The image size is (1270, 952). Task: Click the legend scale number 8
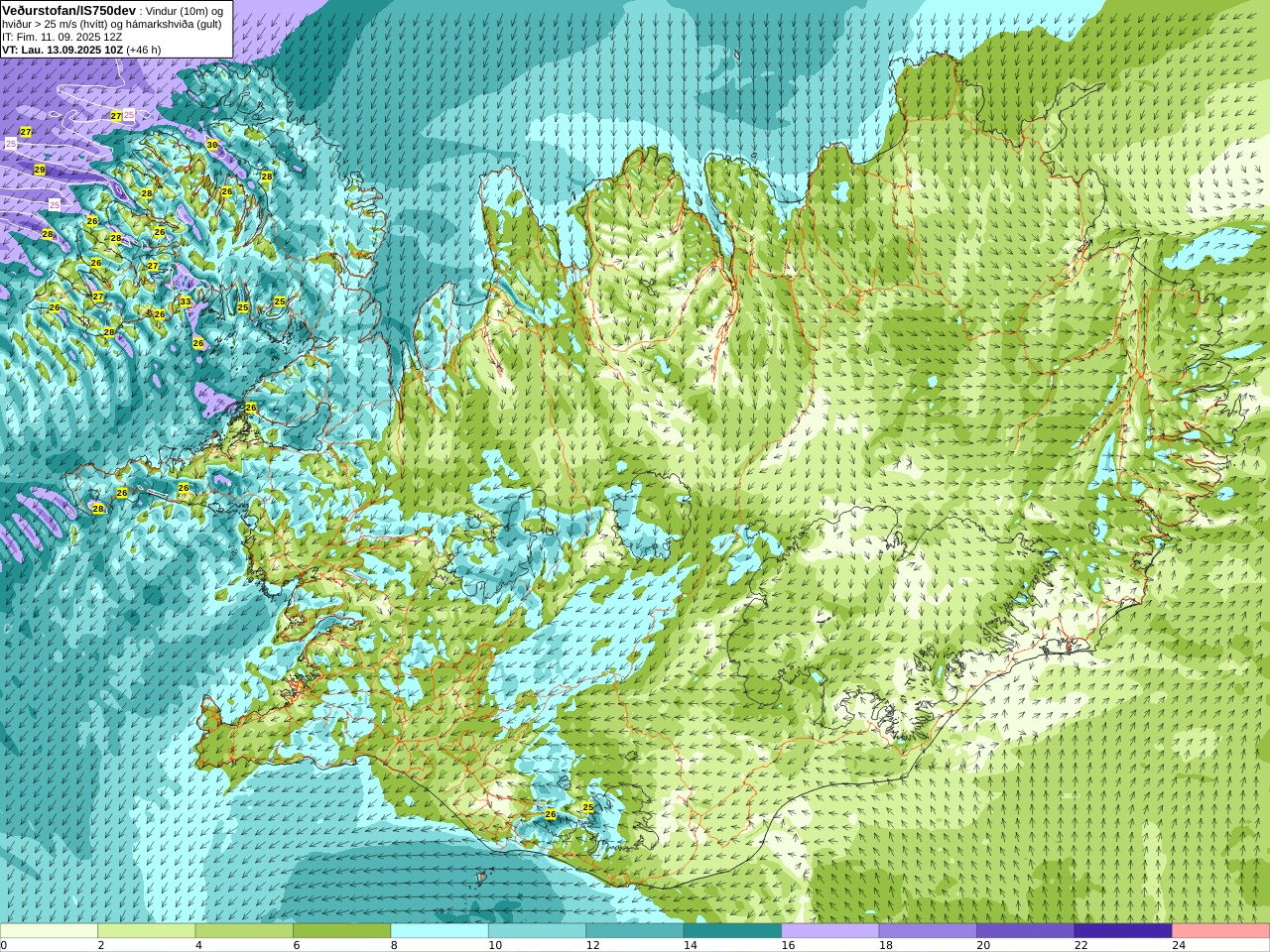tap(394, 945)
